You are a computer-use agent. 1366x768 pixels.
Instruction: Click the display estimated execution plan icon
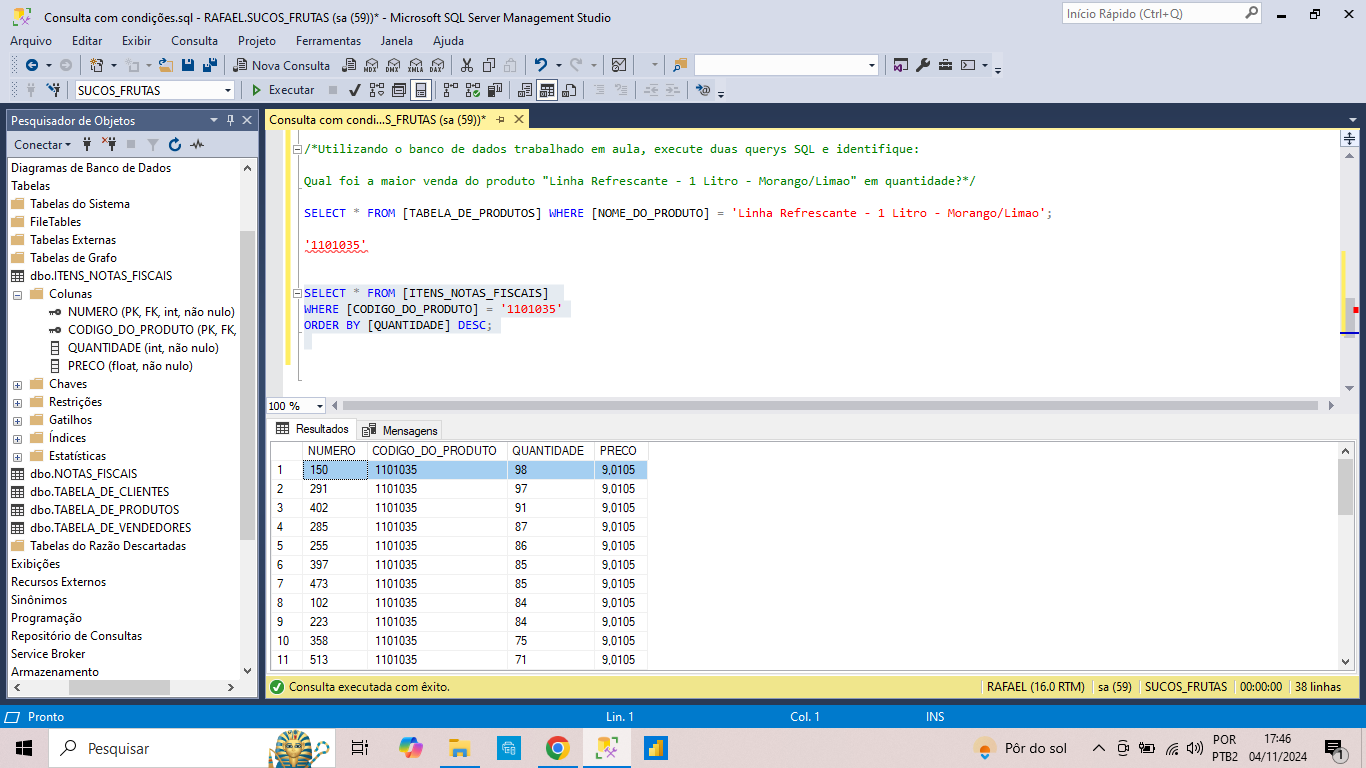[377, 90]
